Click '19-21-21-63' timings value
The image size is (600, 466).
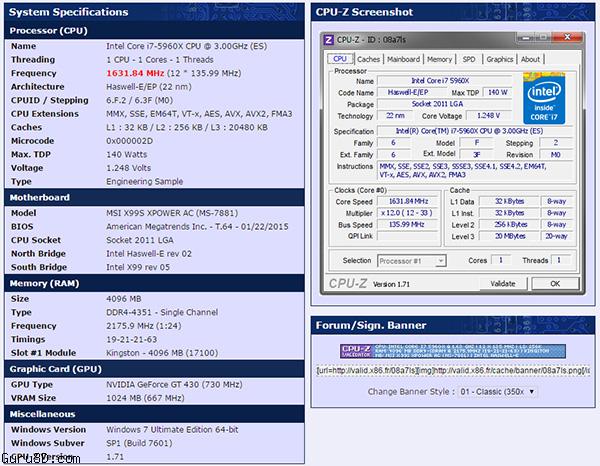coord(131,339)
